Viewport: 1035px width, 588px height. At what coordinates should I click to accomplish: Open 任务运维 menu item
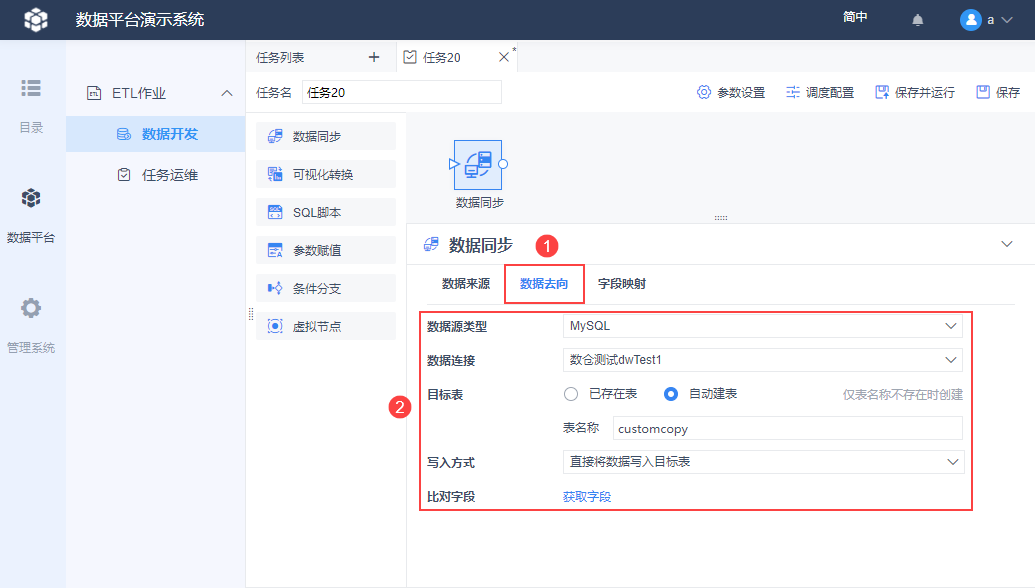tap(170, 175)
